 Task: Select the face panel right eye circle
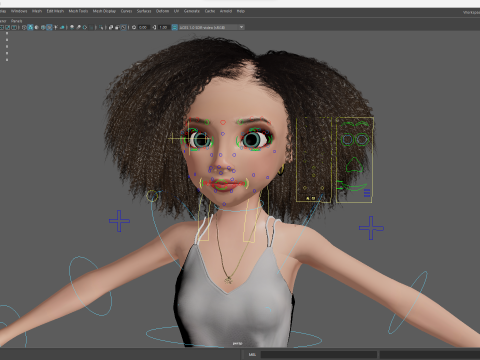[361, 139]
